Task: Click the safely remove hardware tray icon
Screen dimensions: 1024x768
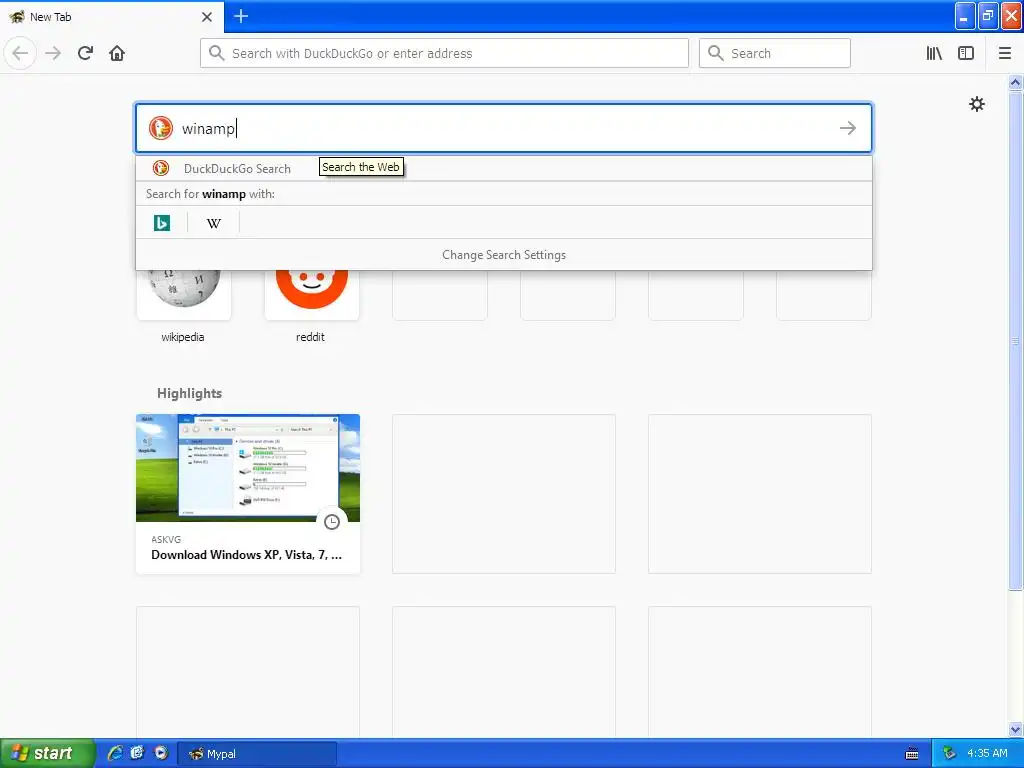Action: (950, 754)
